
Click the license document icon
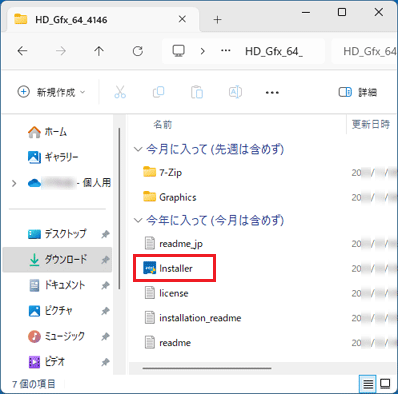[x=150, y=293]
